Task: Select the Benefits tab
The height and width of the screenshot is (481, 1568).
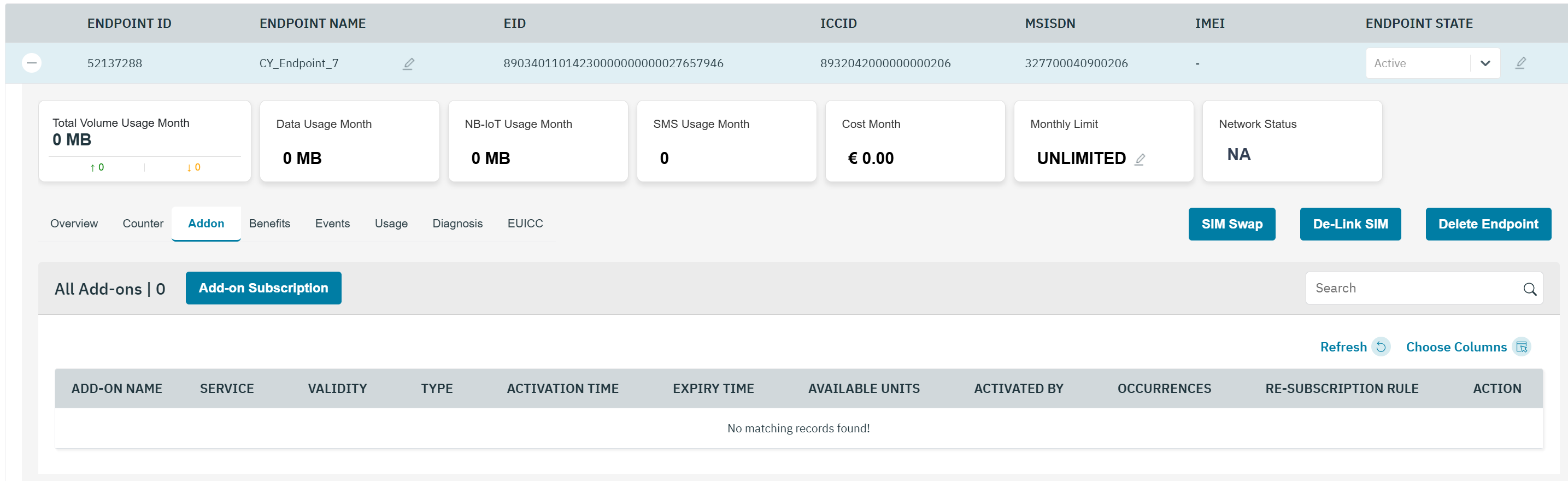Action: [x=269, y=224]
